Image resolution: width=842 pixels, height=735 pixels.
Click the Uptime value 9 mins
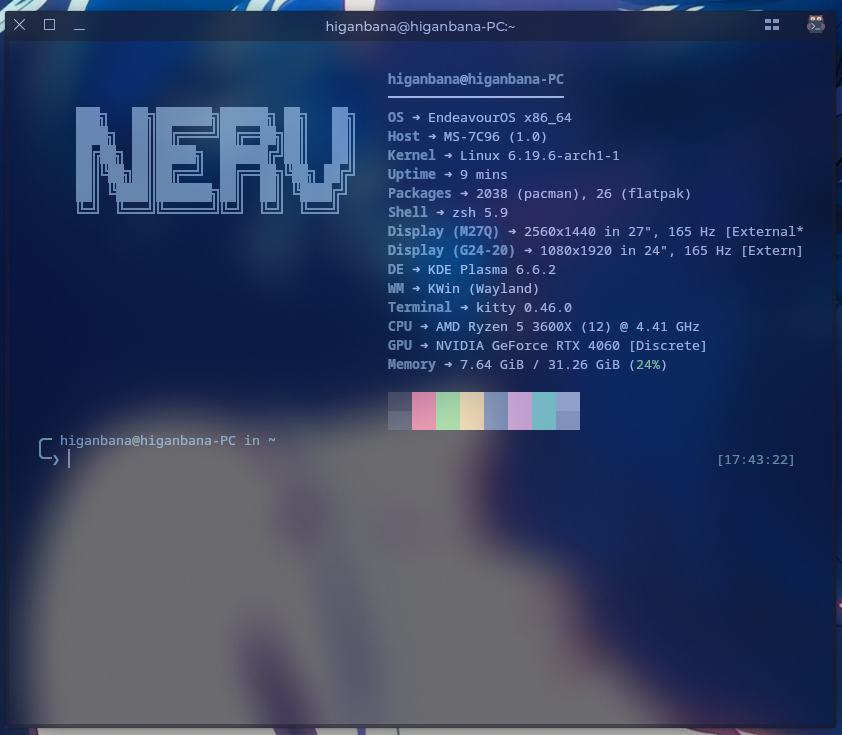coord(483,174)
